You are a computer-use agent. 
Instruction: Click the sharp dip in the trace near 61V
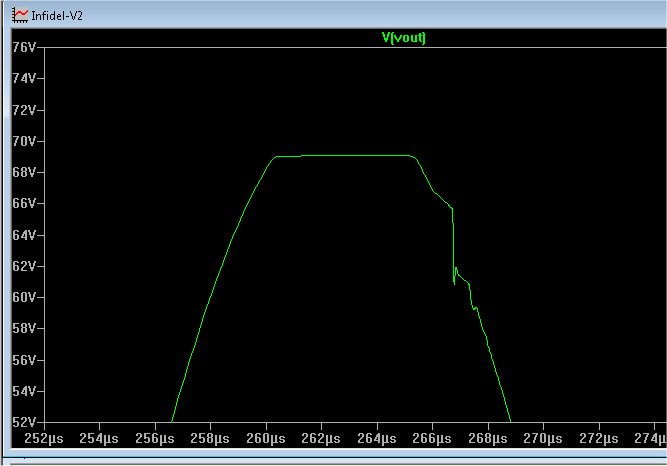pos(454,283)
